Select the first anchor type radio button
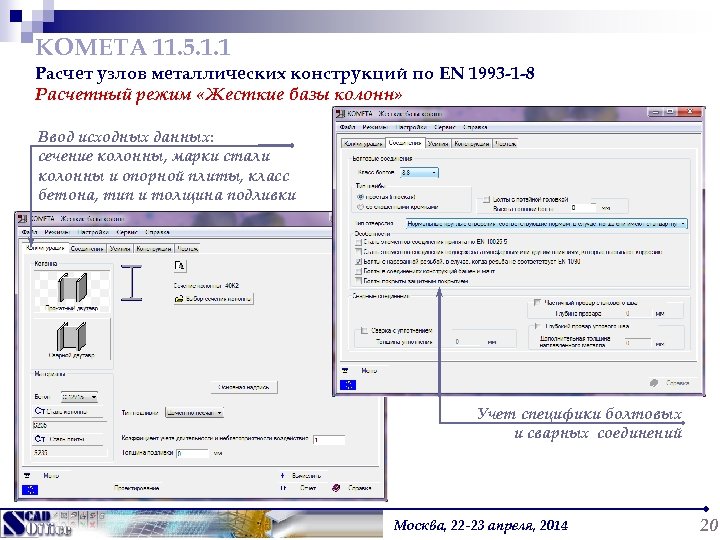 [360, 197]
